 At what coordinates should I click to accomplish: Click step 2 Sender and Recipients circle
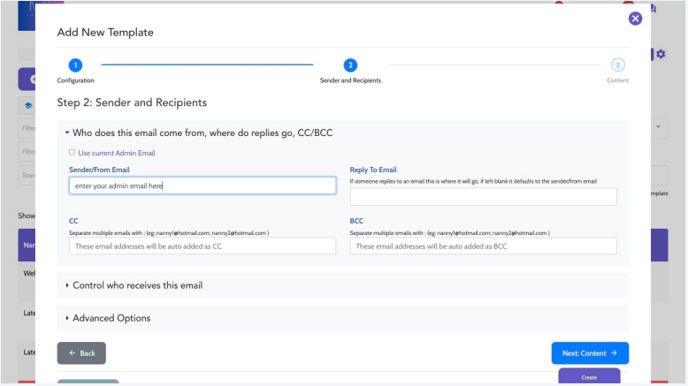pyautogui.click(x=350, y=65)
